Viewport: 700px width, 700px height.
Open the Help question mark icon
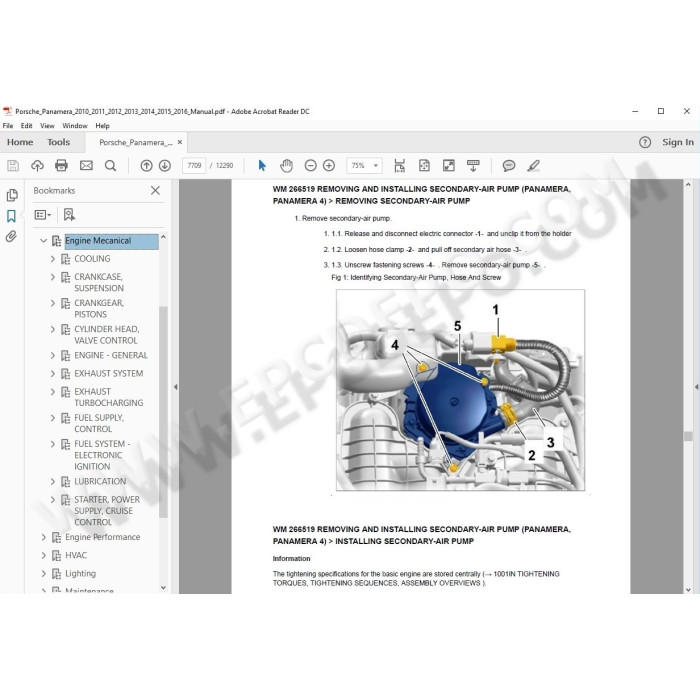tap(645, 142)
